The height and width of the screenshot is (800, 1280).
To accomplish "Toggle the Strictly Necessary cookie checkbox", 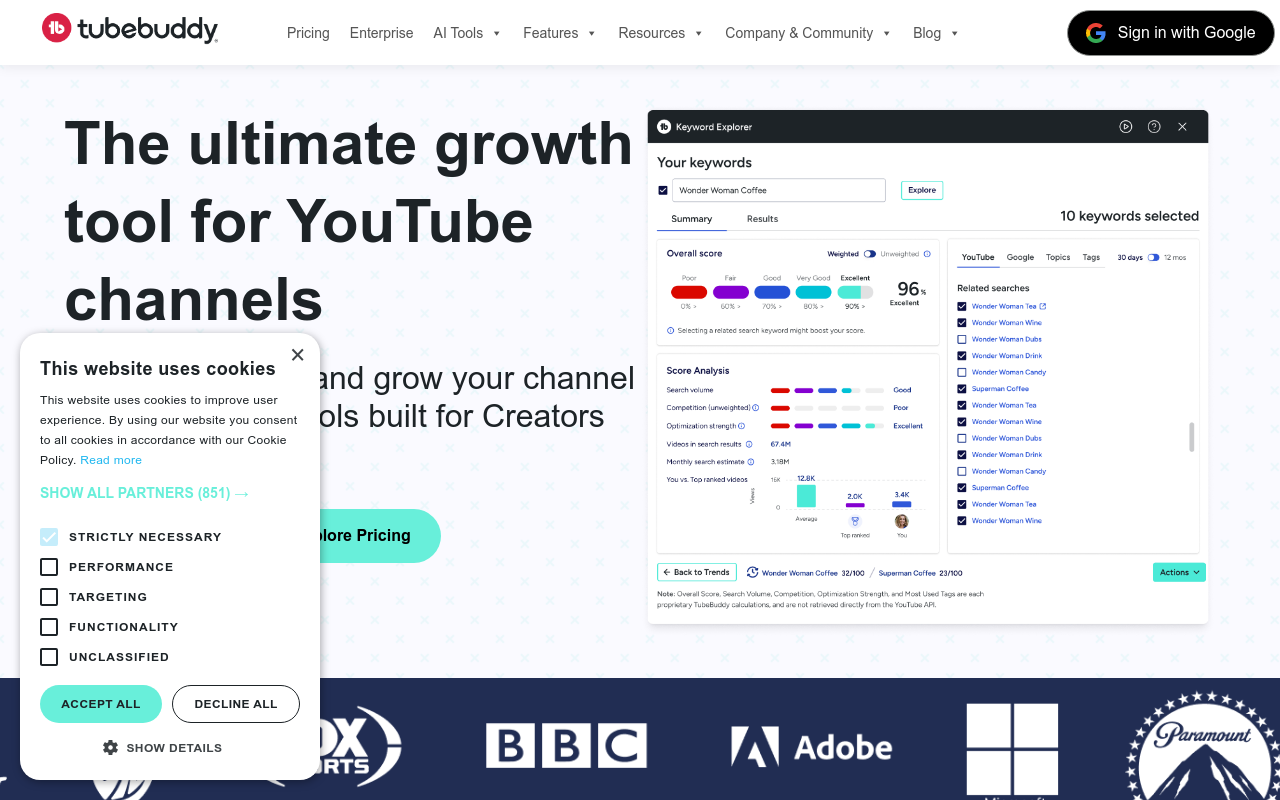I will click(49, 537).
